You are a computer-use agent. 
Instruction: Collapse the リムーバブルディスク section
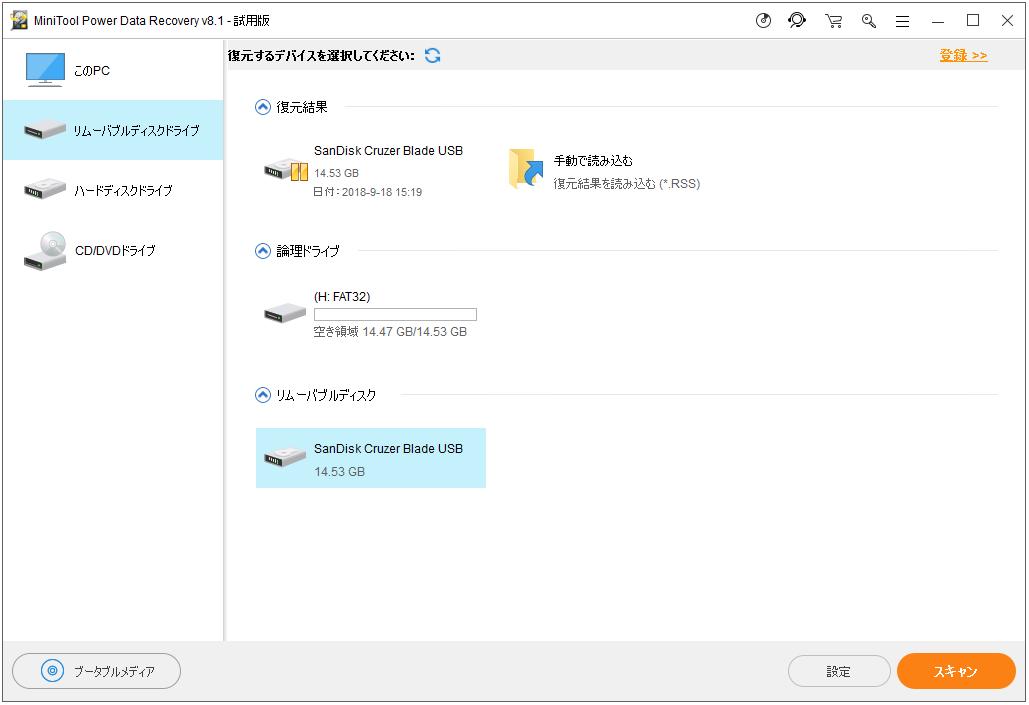tap(262, 395)
